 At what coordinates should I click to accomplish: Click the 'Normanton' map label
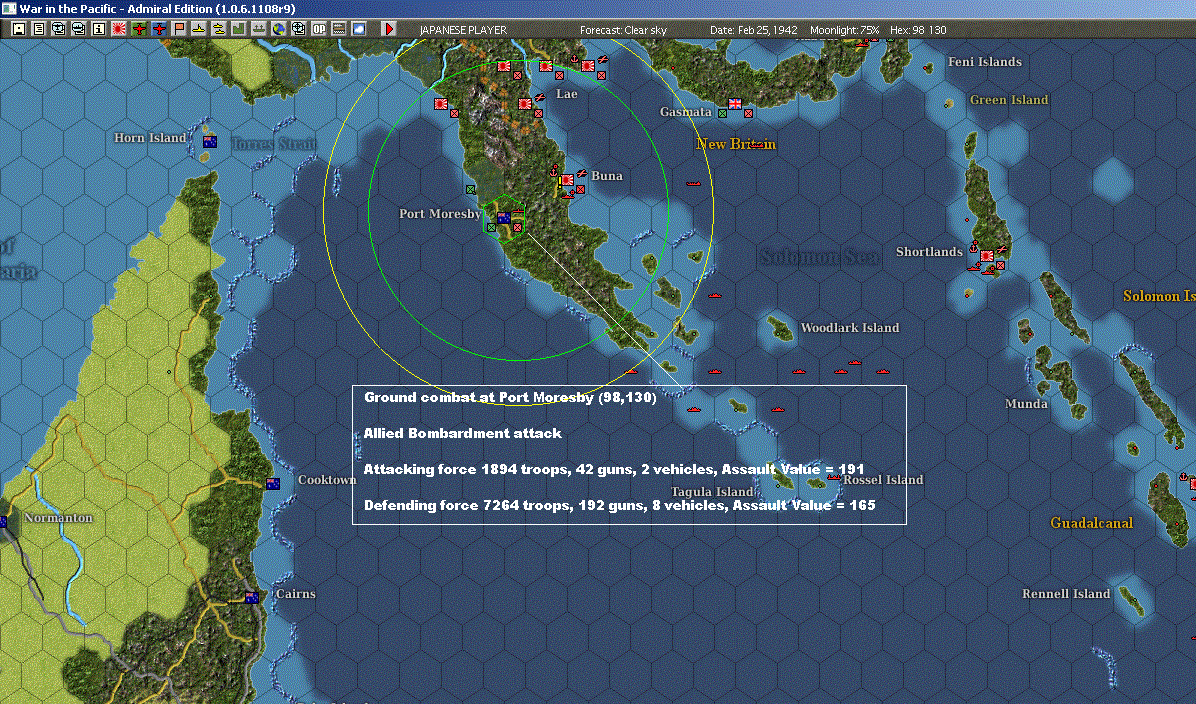[59, 518]
